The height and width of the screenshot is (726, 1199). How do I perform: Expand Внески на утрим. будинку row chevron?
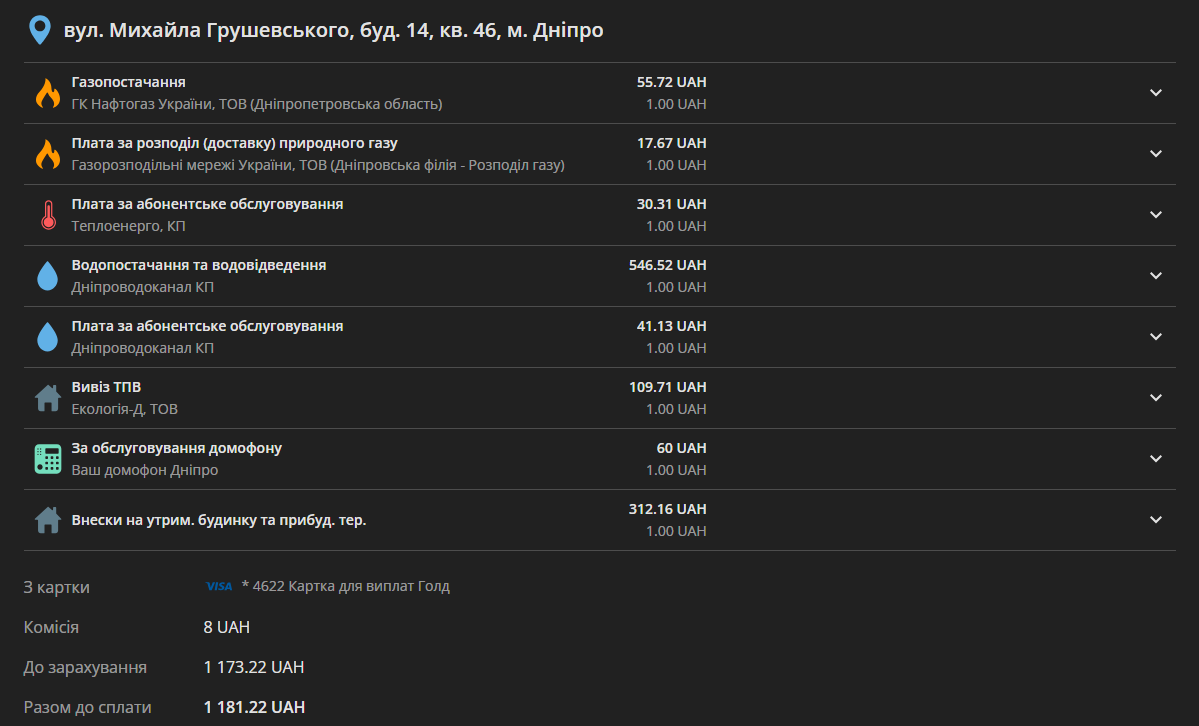tap(1155, 520)
